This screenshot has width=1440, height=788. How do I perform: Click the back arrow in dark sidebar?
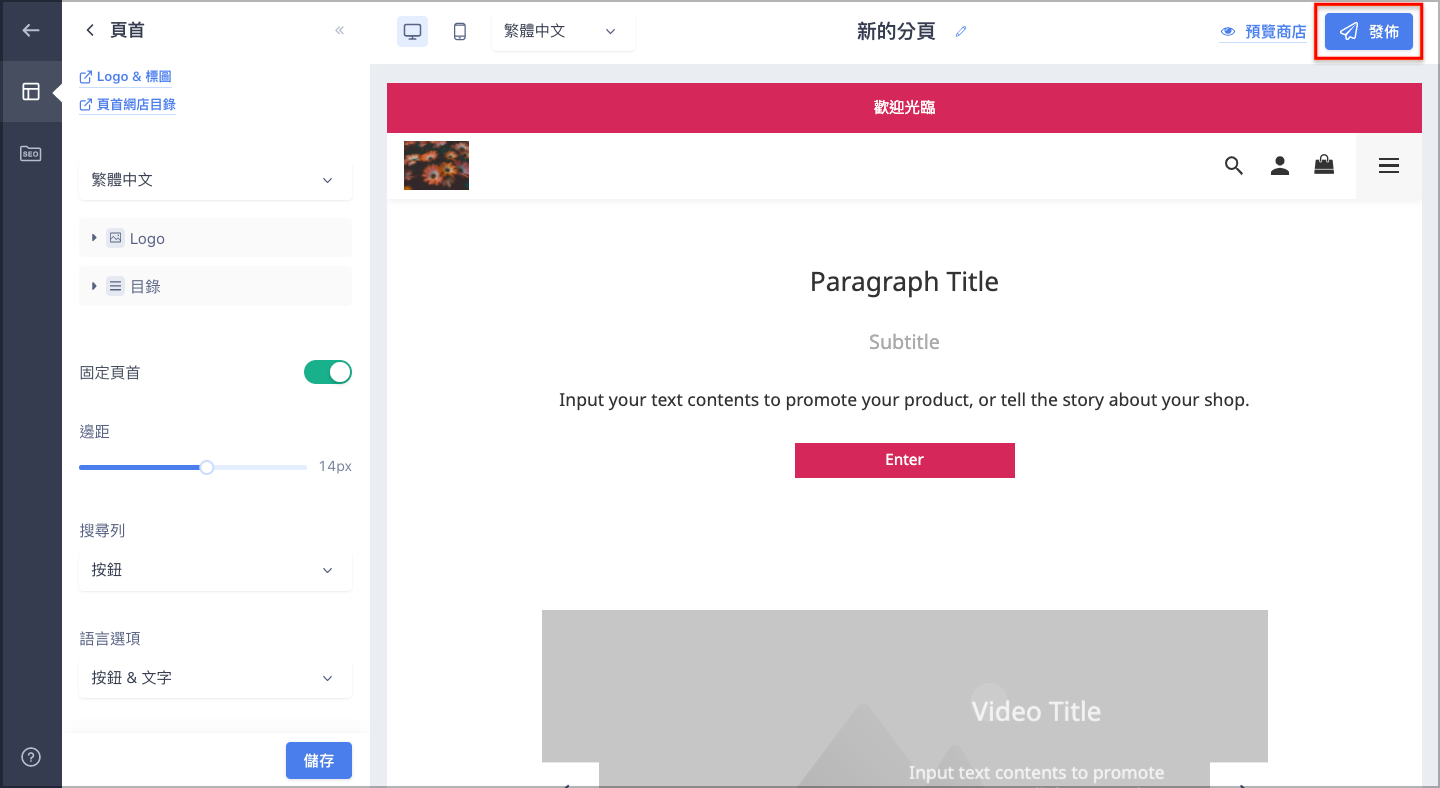pos(31,30)
